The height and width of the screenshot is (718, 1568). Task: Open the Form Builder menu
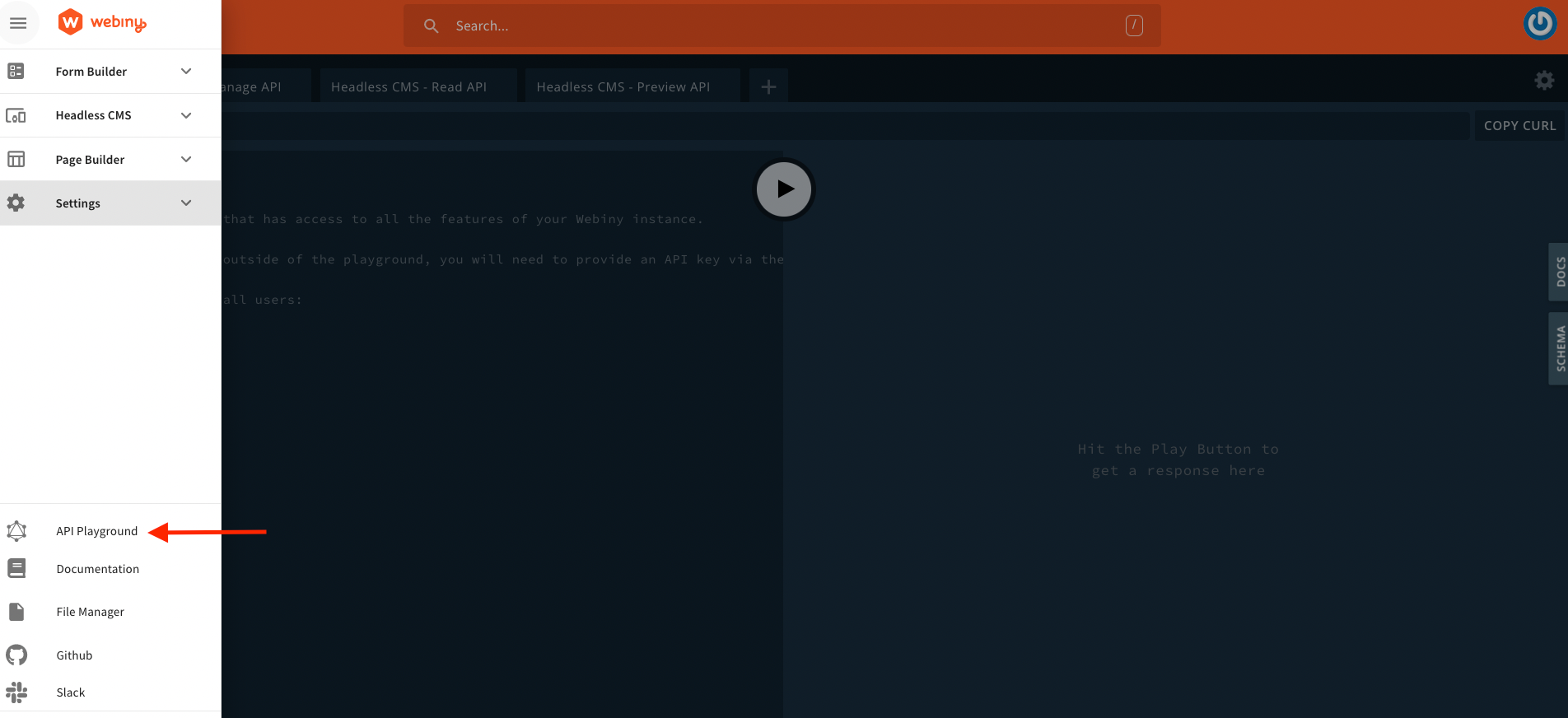110,72
